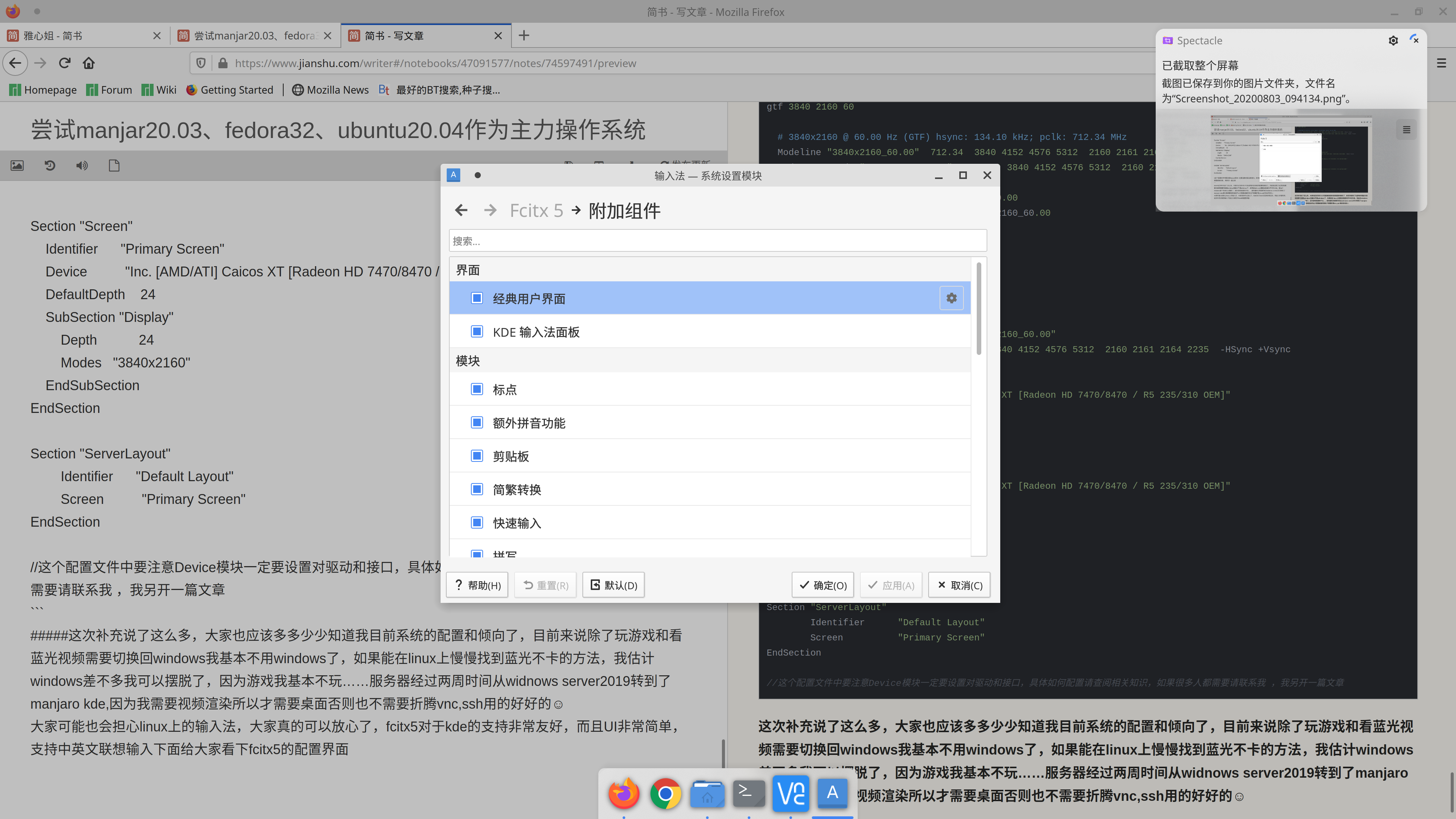Image resolution: width=1456 pixels, height=819 pixels.
Task: Click the insert image icon in editor toolbar
Action: (17, 166)
